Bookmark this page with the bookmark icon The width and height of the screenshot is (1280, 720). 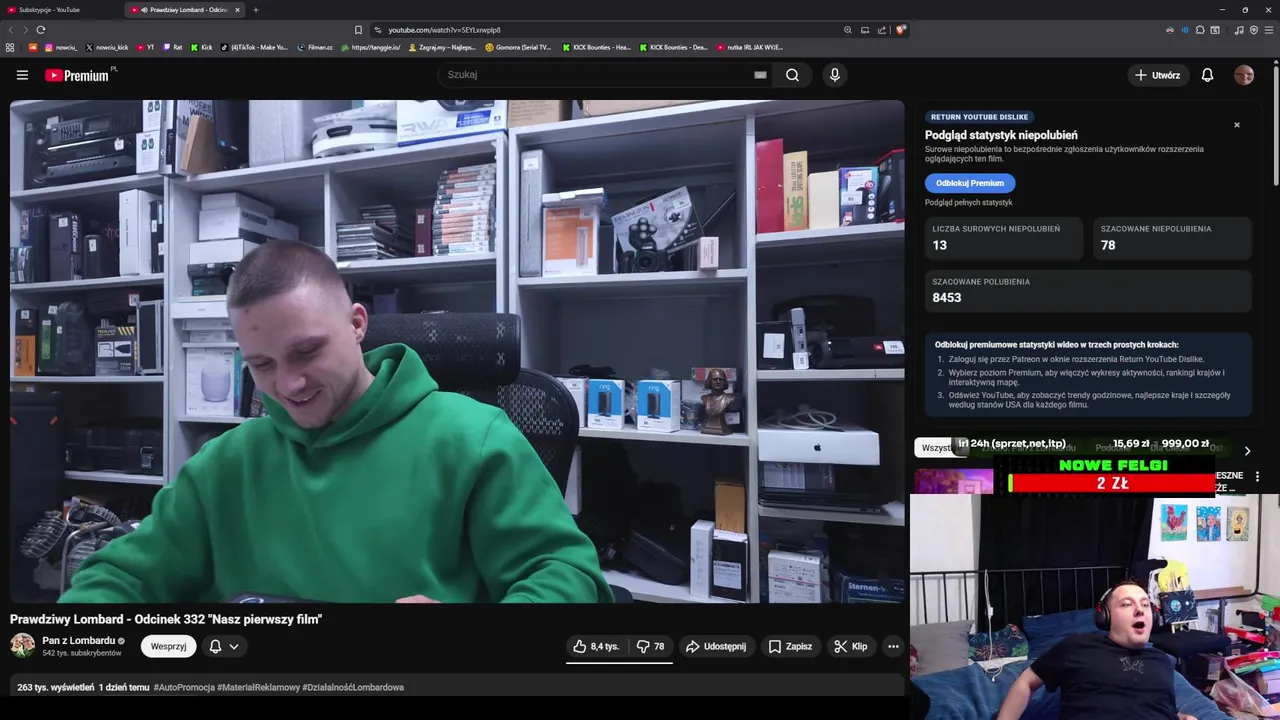pos(358,30)
